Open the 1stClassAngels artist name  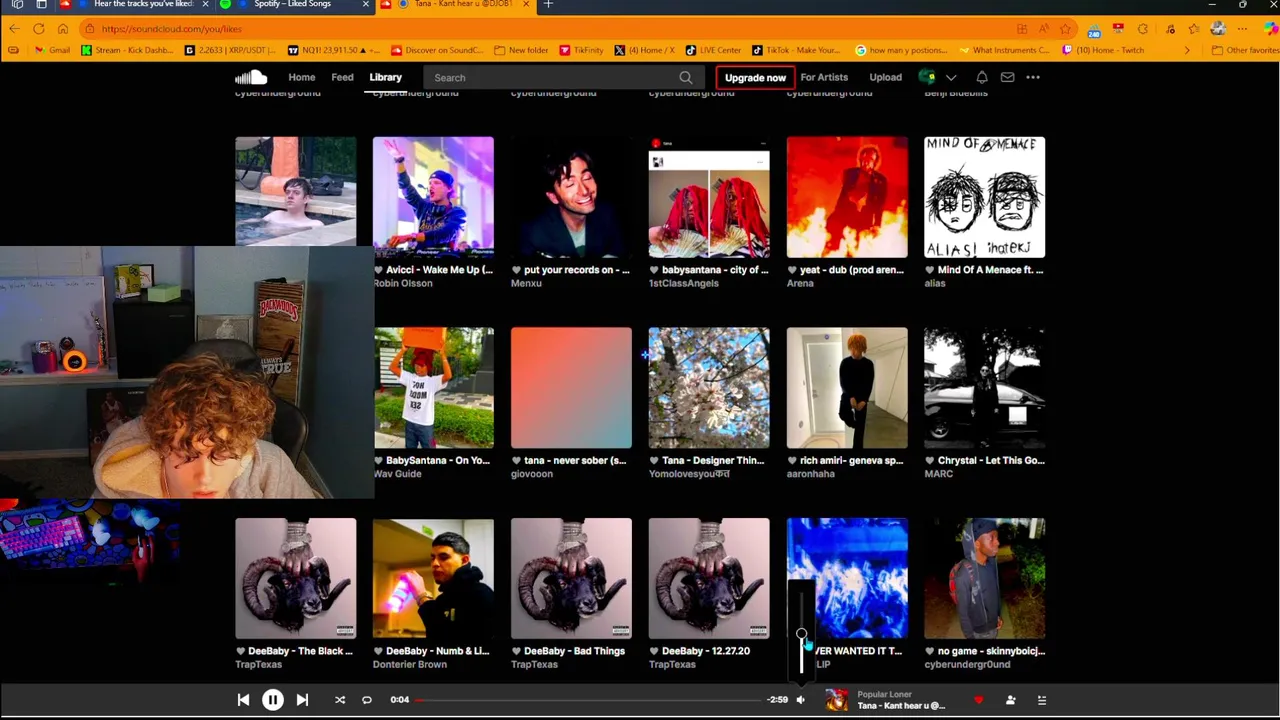(x=684, y=283)
